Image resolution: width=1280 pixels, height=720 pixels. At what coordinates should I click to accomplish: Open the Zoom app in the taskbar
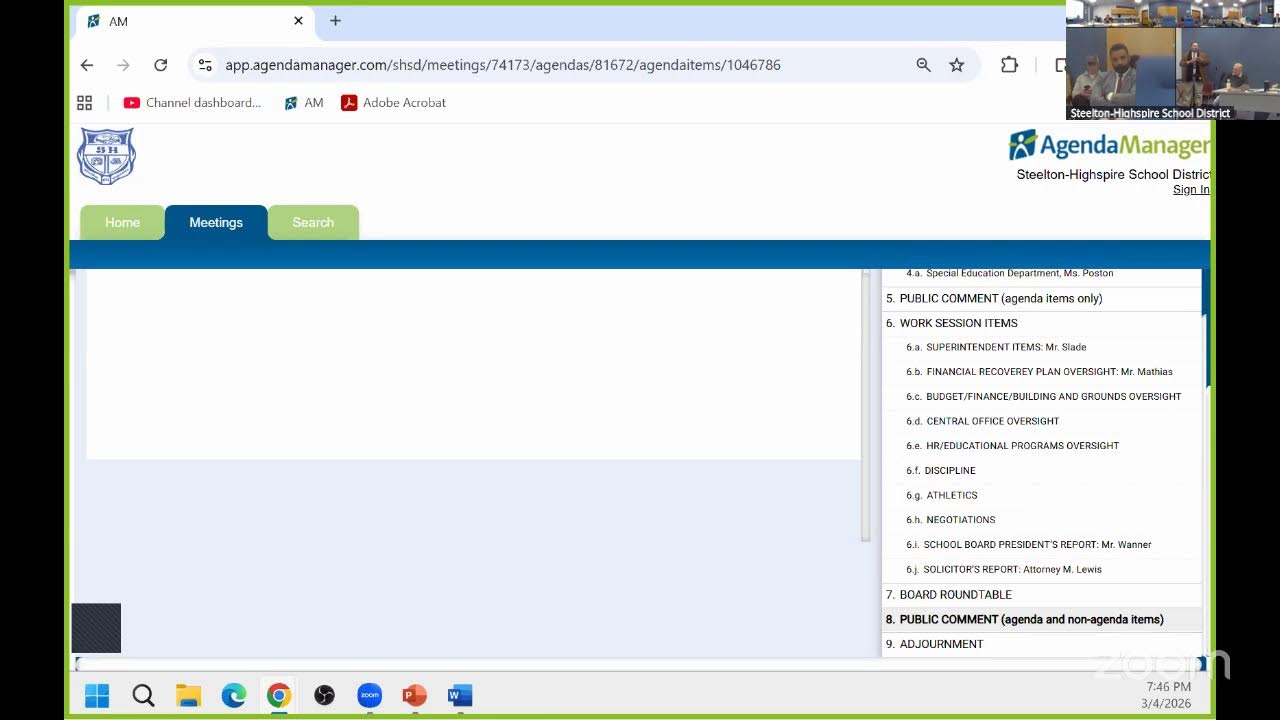point(370,696)
